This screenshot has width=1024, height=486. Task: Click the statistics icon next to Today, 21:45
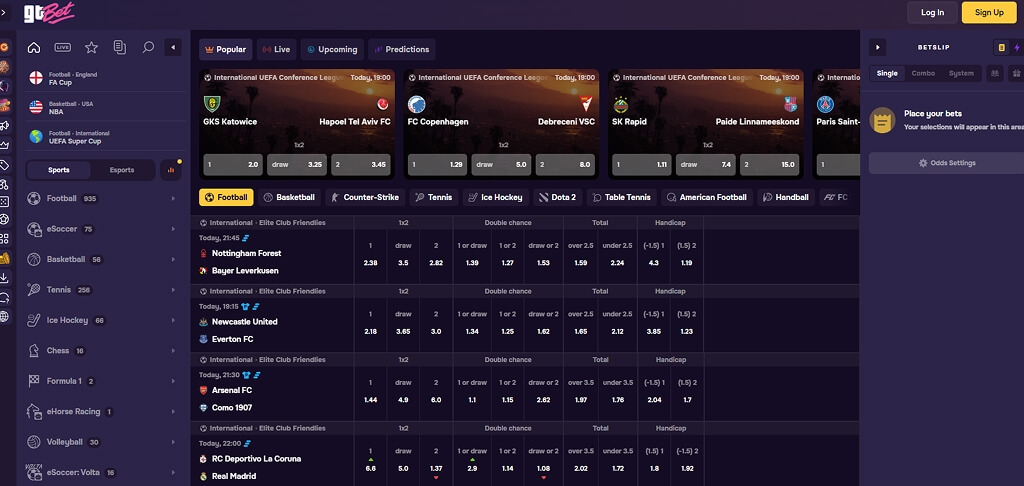click(x=246, y=238)
